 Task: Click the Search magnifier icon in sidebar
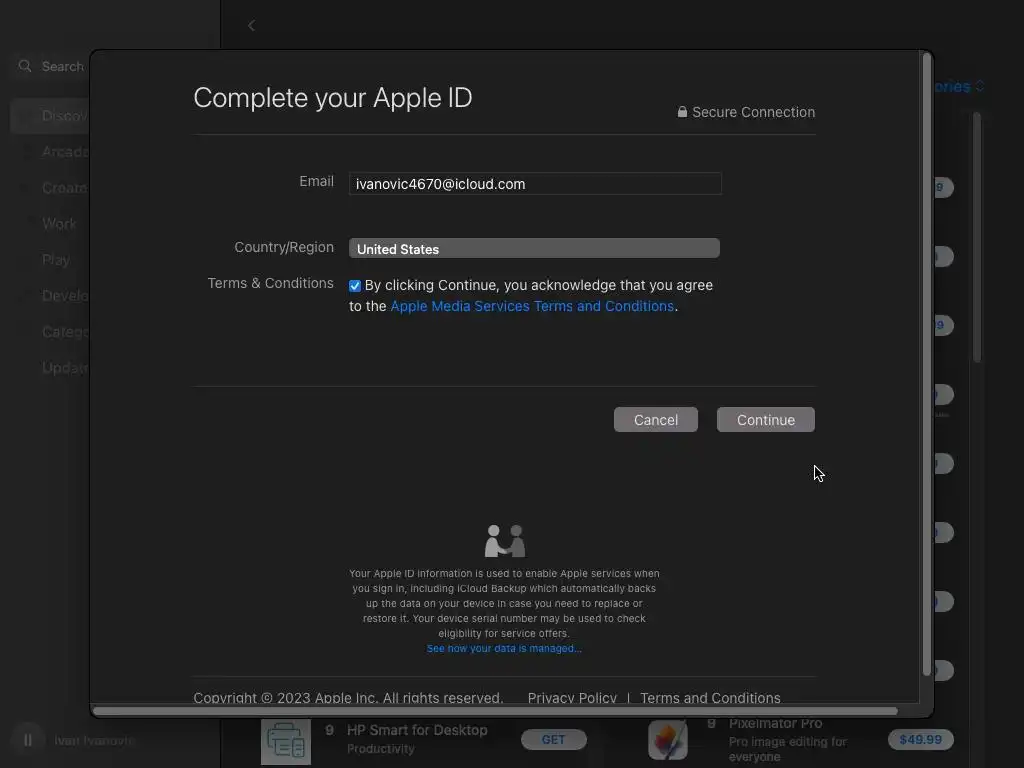pyautogui.click(x=25, y=66)
